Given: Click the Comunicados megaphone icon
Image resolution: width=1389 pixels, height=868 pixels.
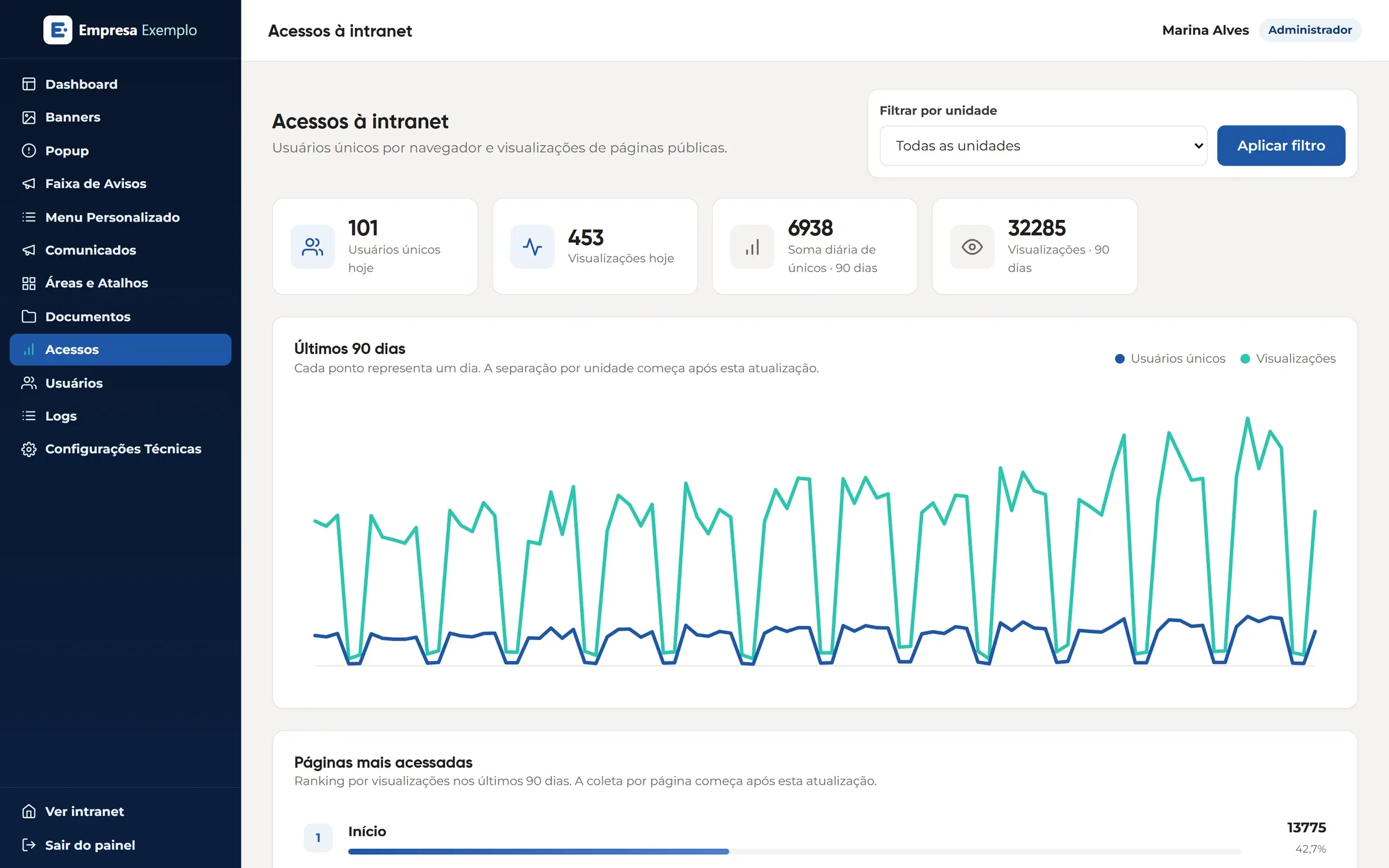Looking at the screenshot, I should [29, 250].
